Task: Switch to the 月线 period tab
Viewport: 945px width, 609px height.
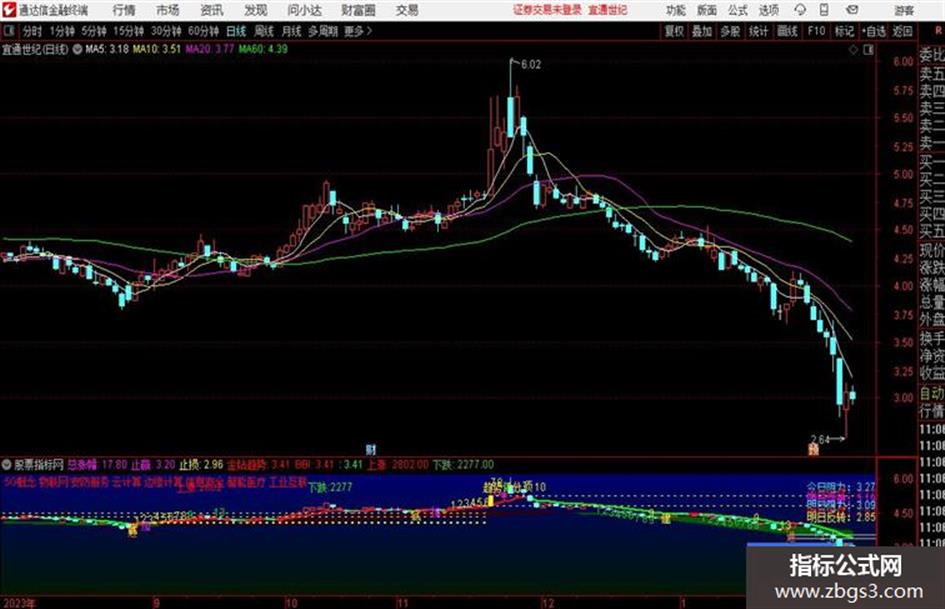Action: pos(292,31)
